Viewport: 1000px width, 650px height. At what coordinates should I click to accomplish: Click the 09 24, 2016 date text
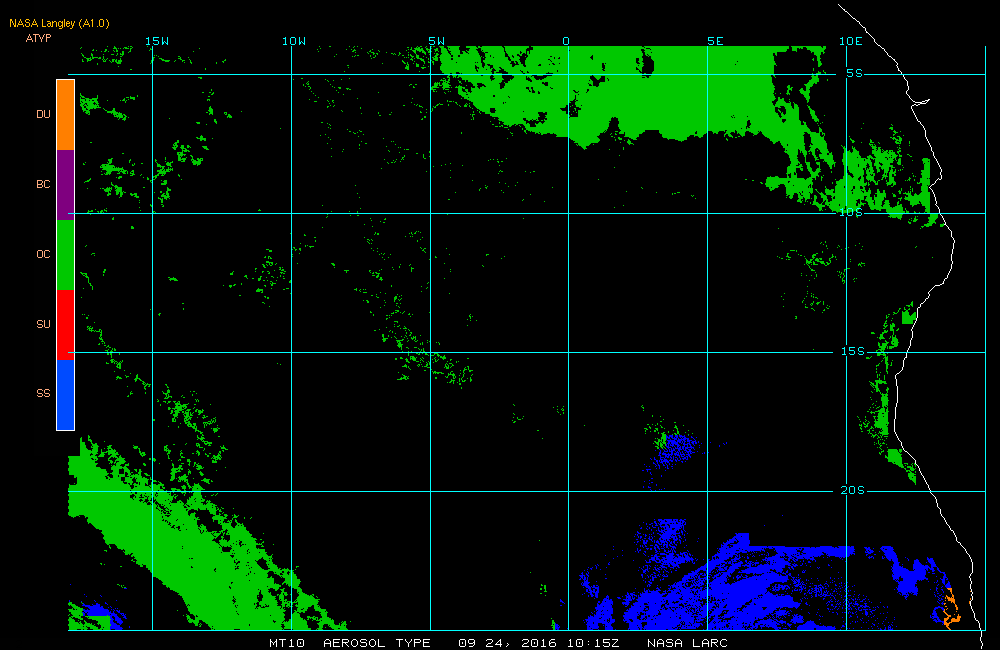[506, 643]
